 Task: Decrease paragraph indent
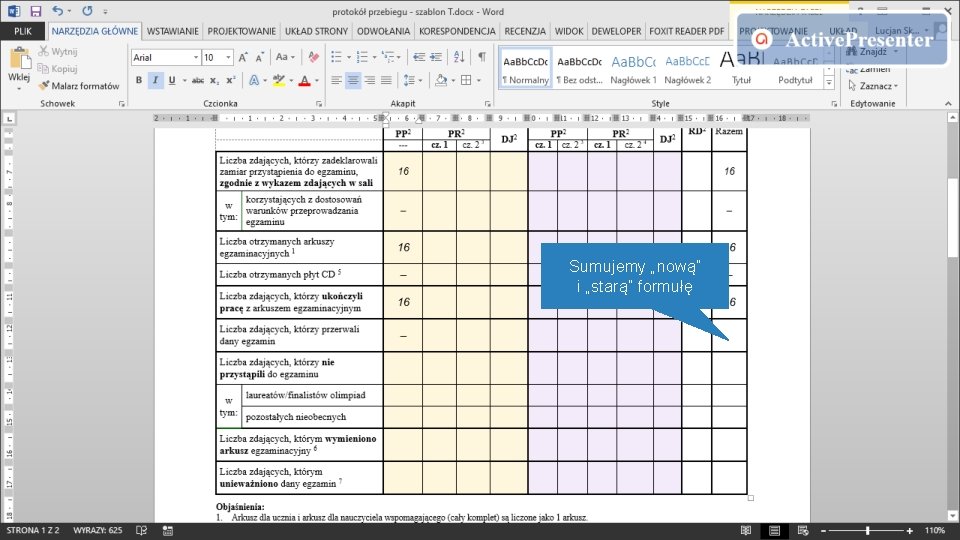(419, 57)
